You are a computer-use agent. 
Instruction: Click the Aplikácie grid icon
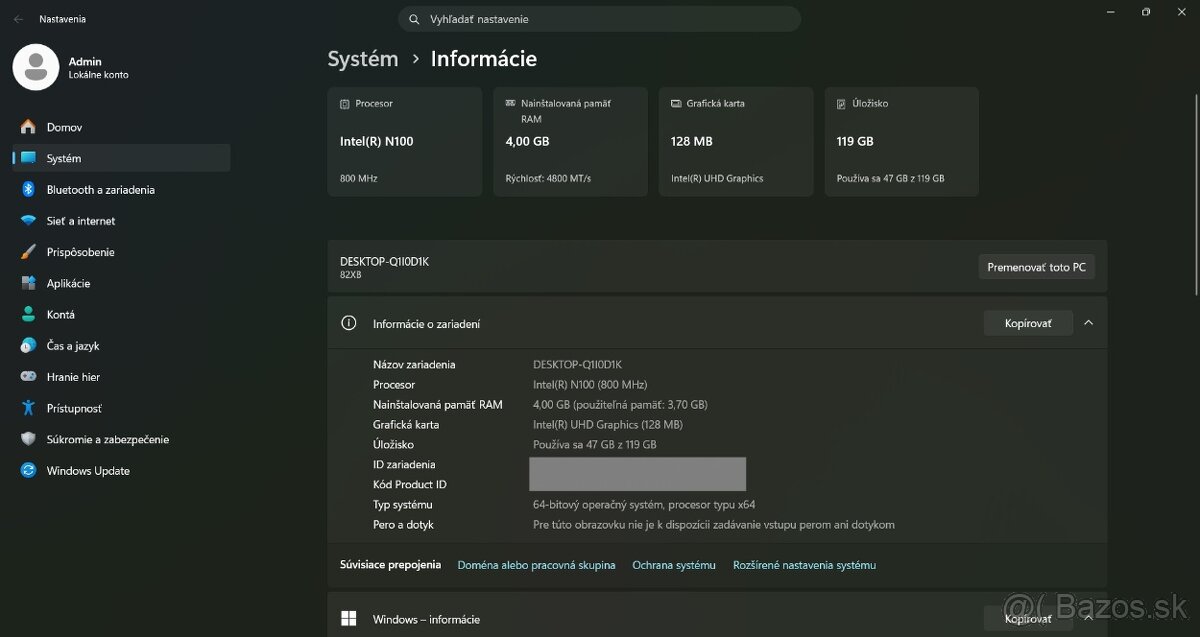[28, 283]
